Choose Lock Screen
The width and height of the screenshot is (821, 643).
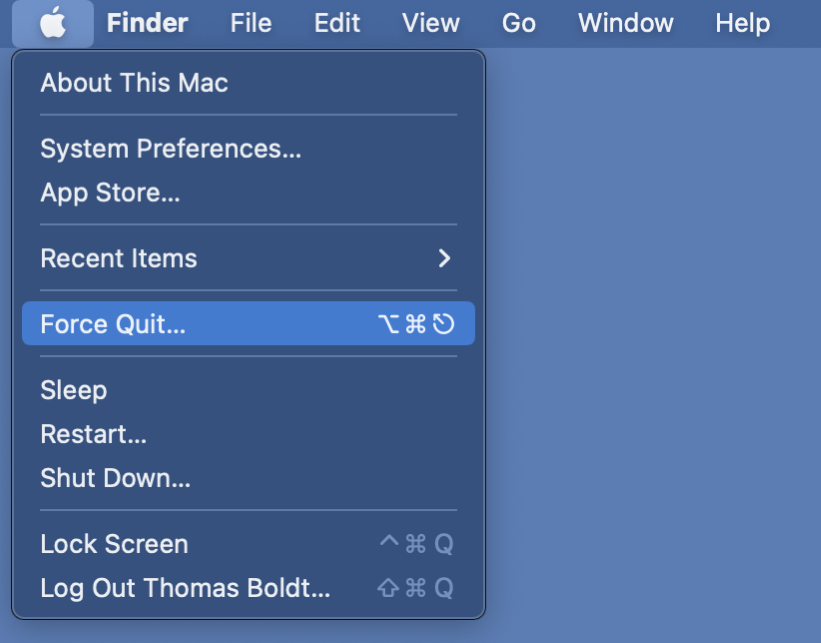coord(248,544)
